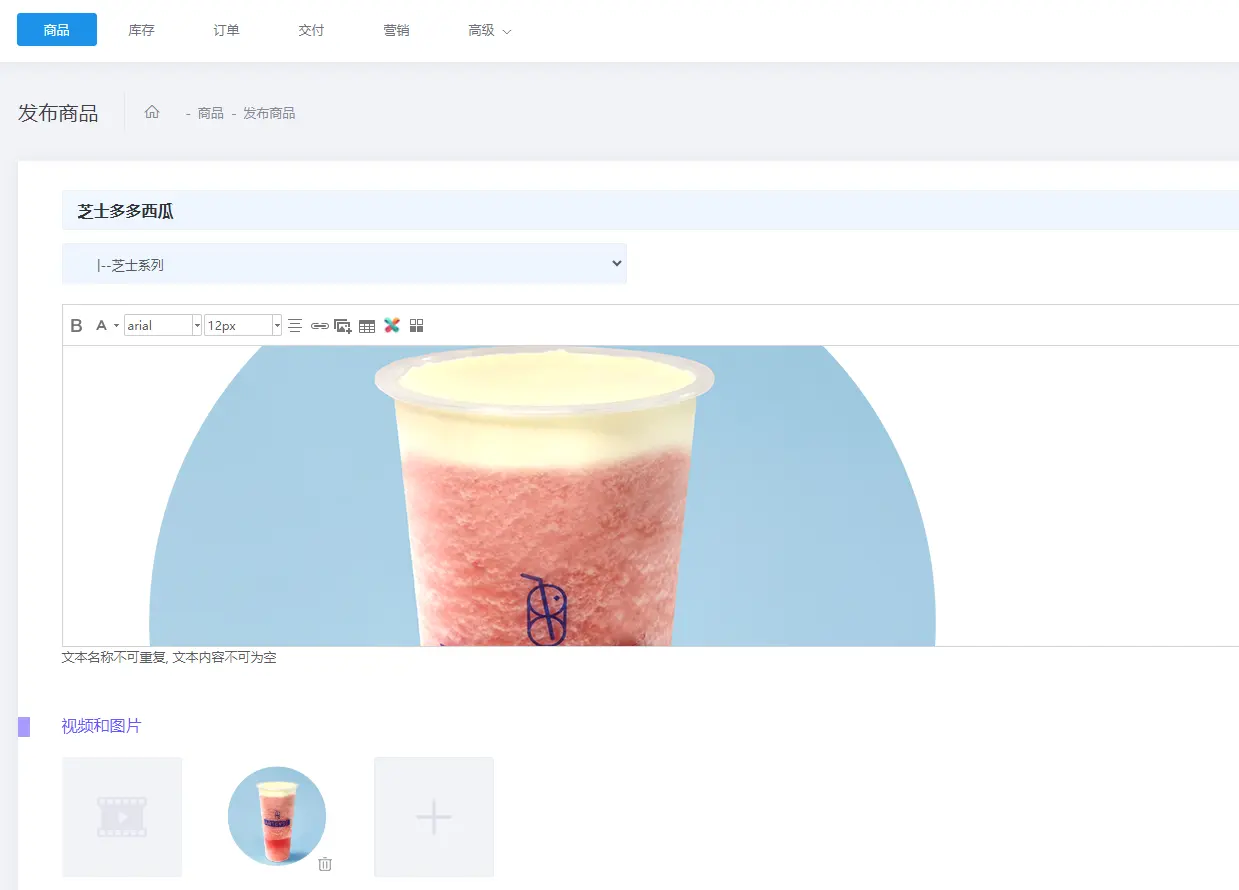Delete the uploaded drink image

pos(325,864)
